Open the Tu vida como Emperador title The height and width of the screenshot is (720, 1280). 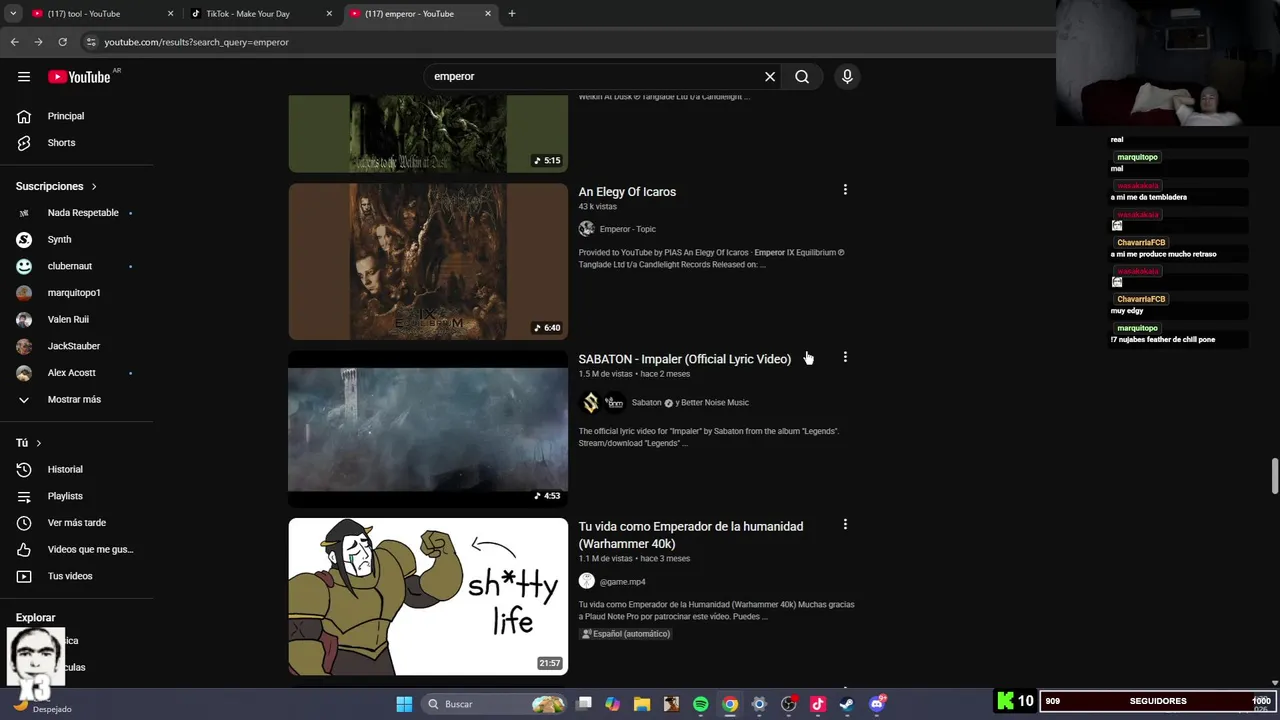click(x=690, y=535)
